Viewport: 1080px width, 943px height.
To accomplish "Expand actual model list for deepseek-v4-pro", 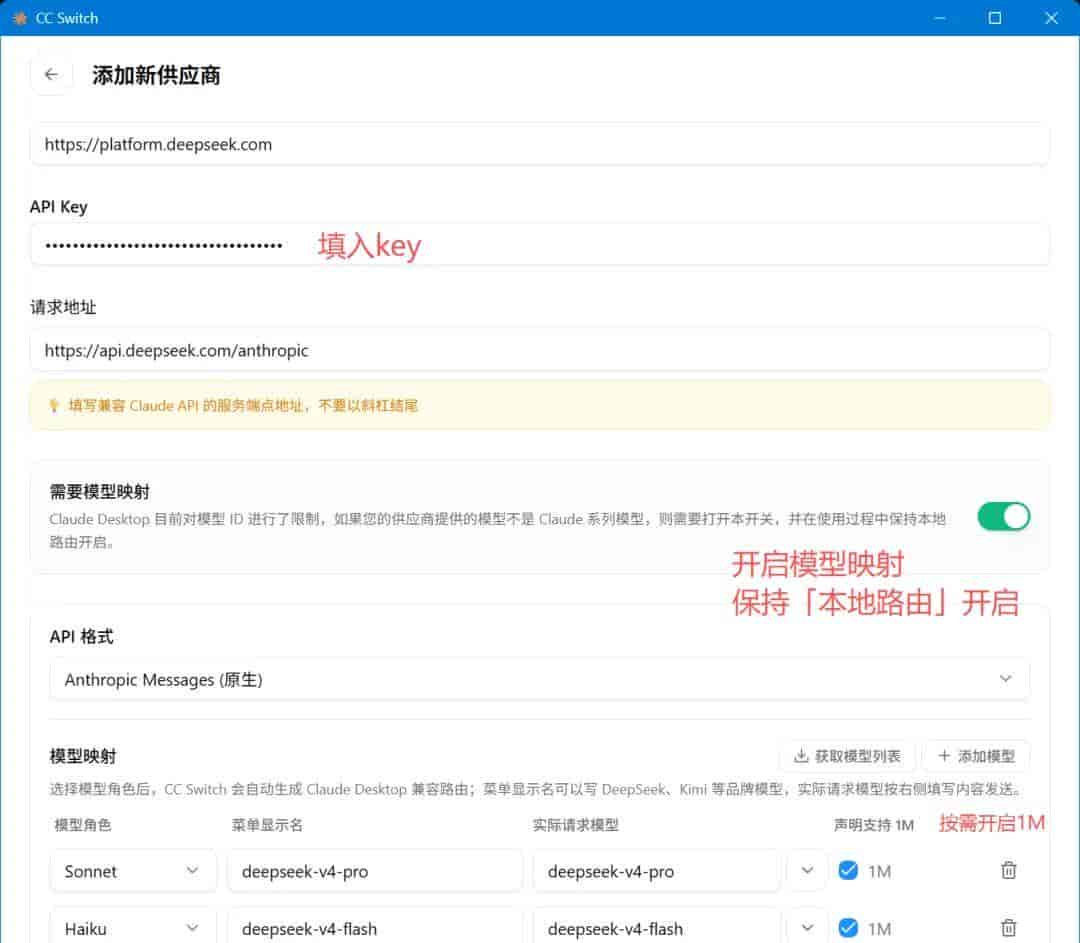I will 807,871.
